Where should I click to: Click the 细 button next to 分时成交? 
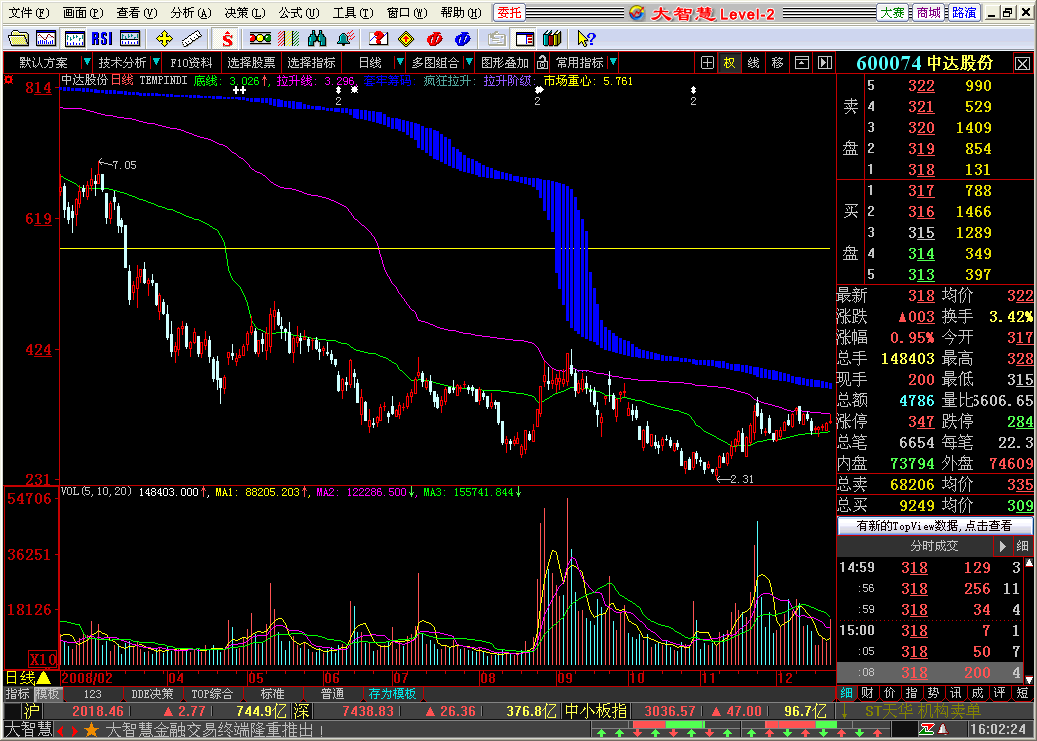point(1022,546)
